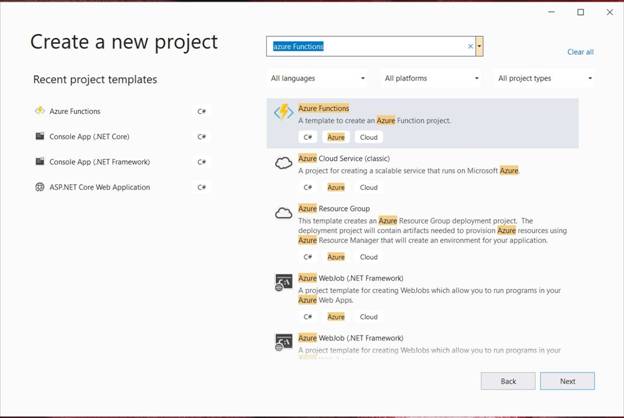
Task: Click the Azure Resource Group cloud icon
Action: click(284, 213)
